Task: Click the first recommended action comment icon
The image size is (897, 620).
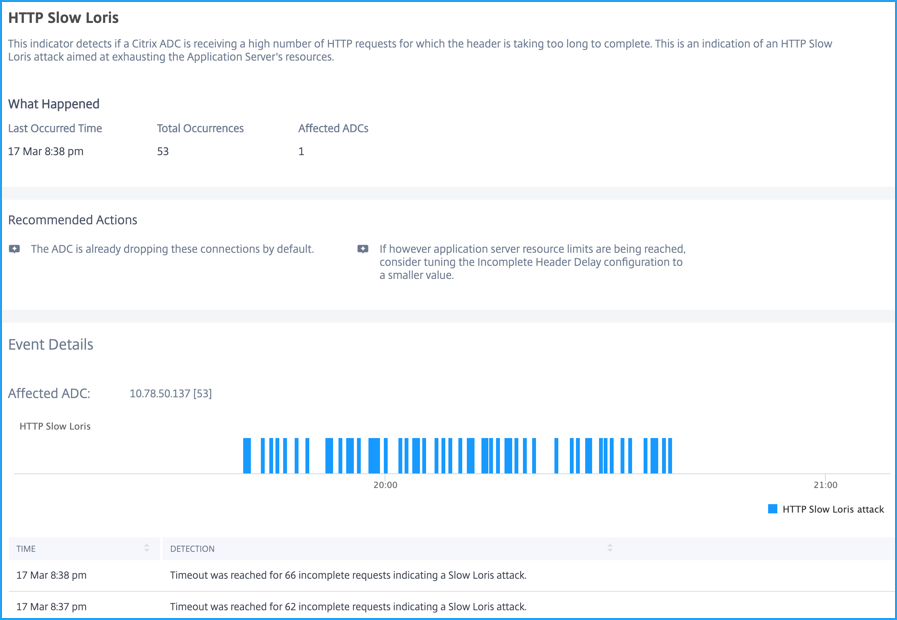Action: [14, 249]
